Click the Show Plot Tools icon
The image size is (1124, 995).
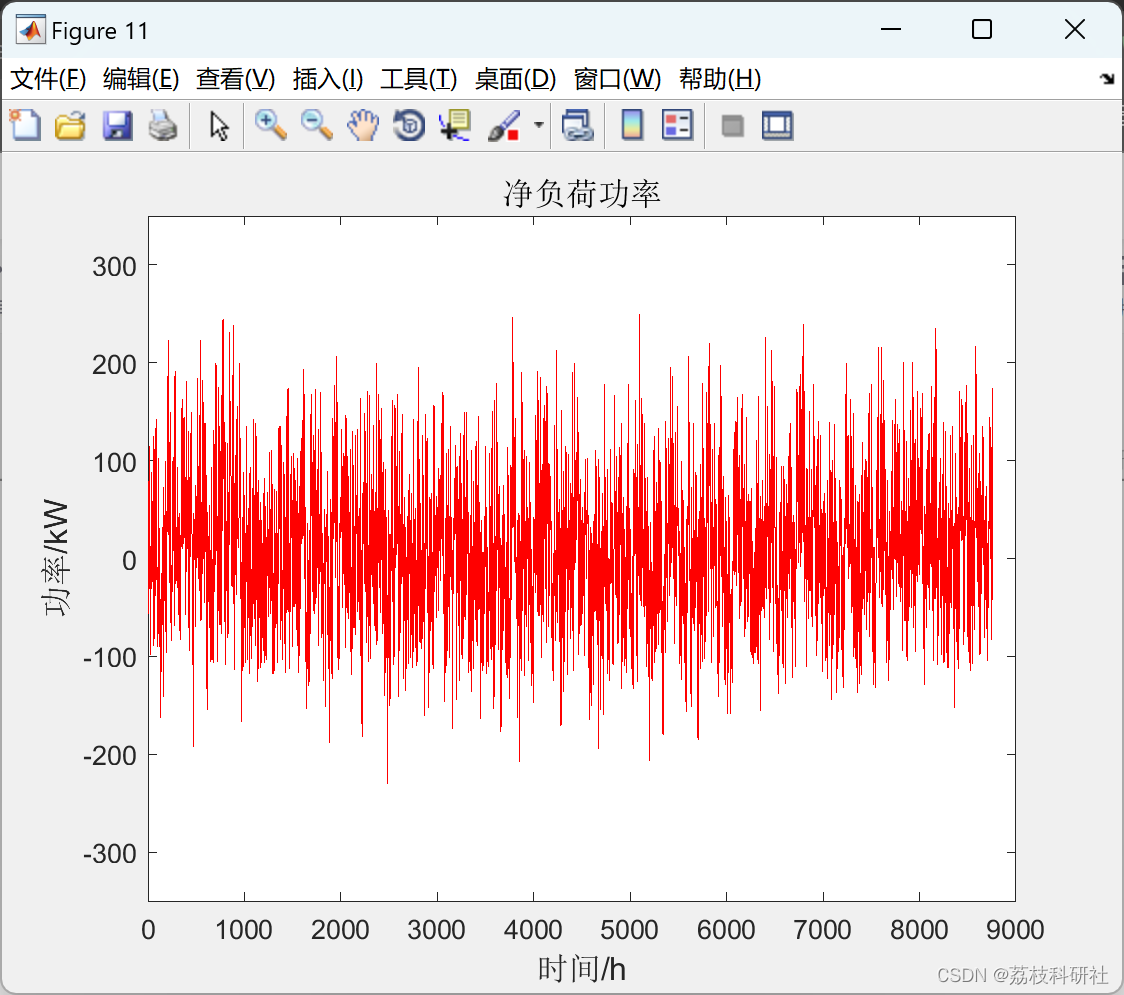[777, 125]
